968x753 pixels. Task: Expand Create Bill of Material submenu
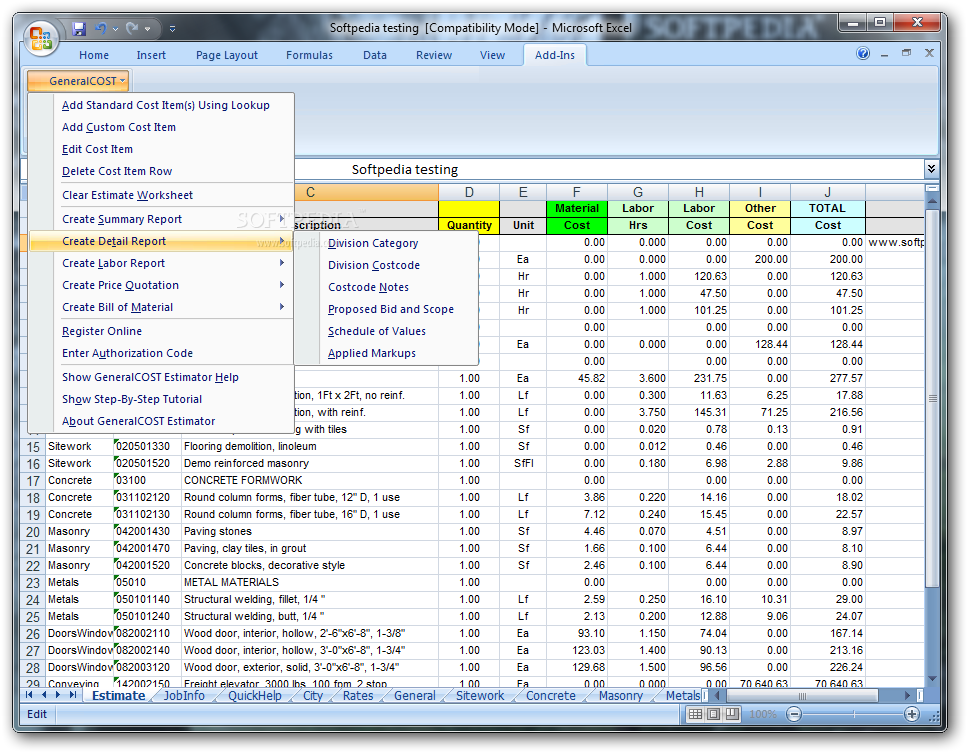pos(161,307)
